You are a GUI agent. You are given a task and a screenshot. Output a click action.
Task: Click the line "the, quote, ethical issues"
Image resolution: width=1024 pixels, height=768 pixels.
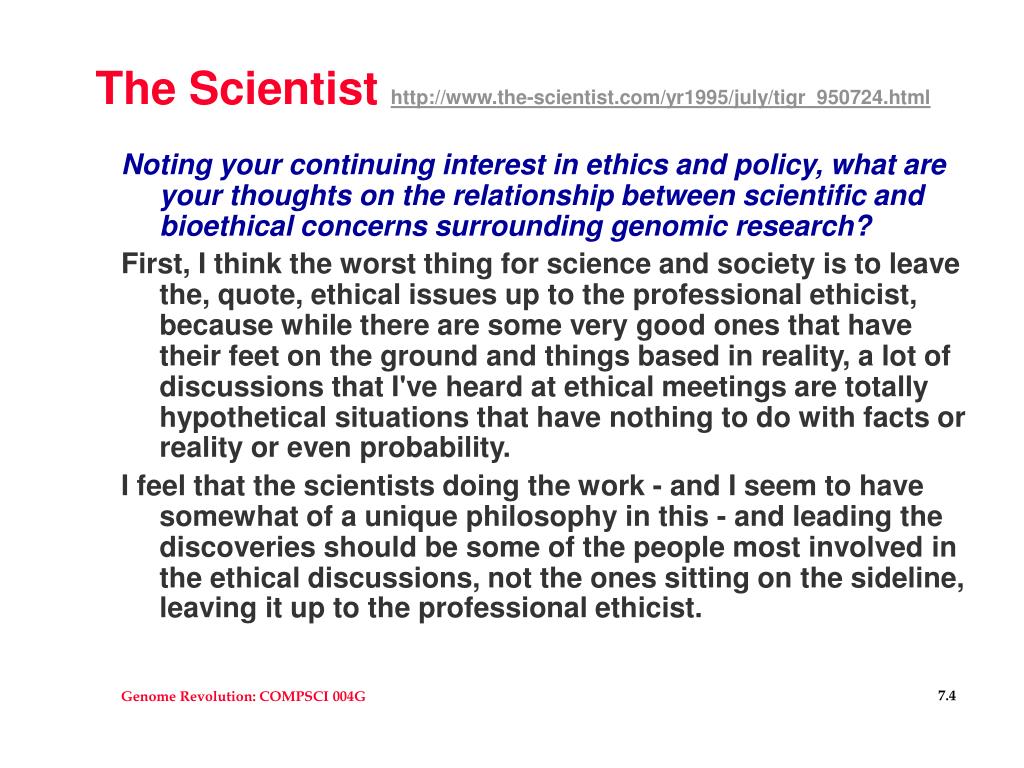[x=538, y=295]
